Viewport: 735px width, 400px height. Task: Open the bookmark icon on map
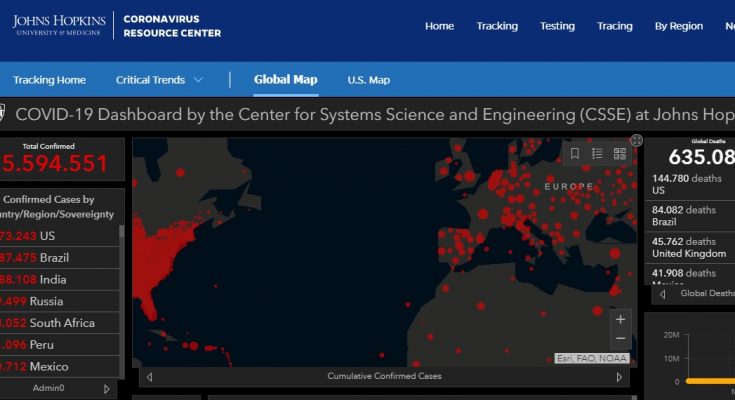[x=575, y=153]
